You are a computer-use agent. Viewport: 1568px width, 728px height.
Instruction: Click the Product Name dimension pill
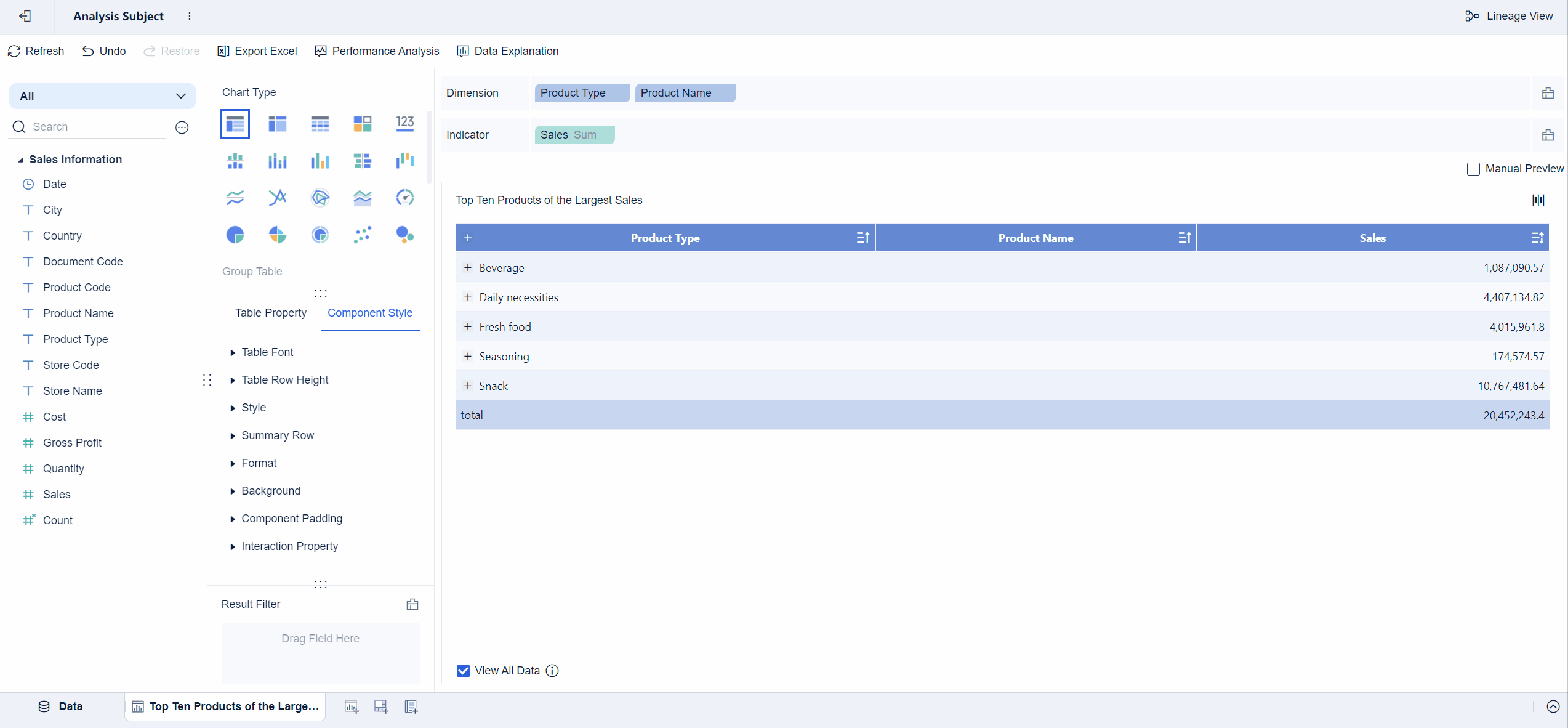pyautogui.click(x=685, y=93)
